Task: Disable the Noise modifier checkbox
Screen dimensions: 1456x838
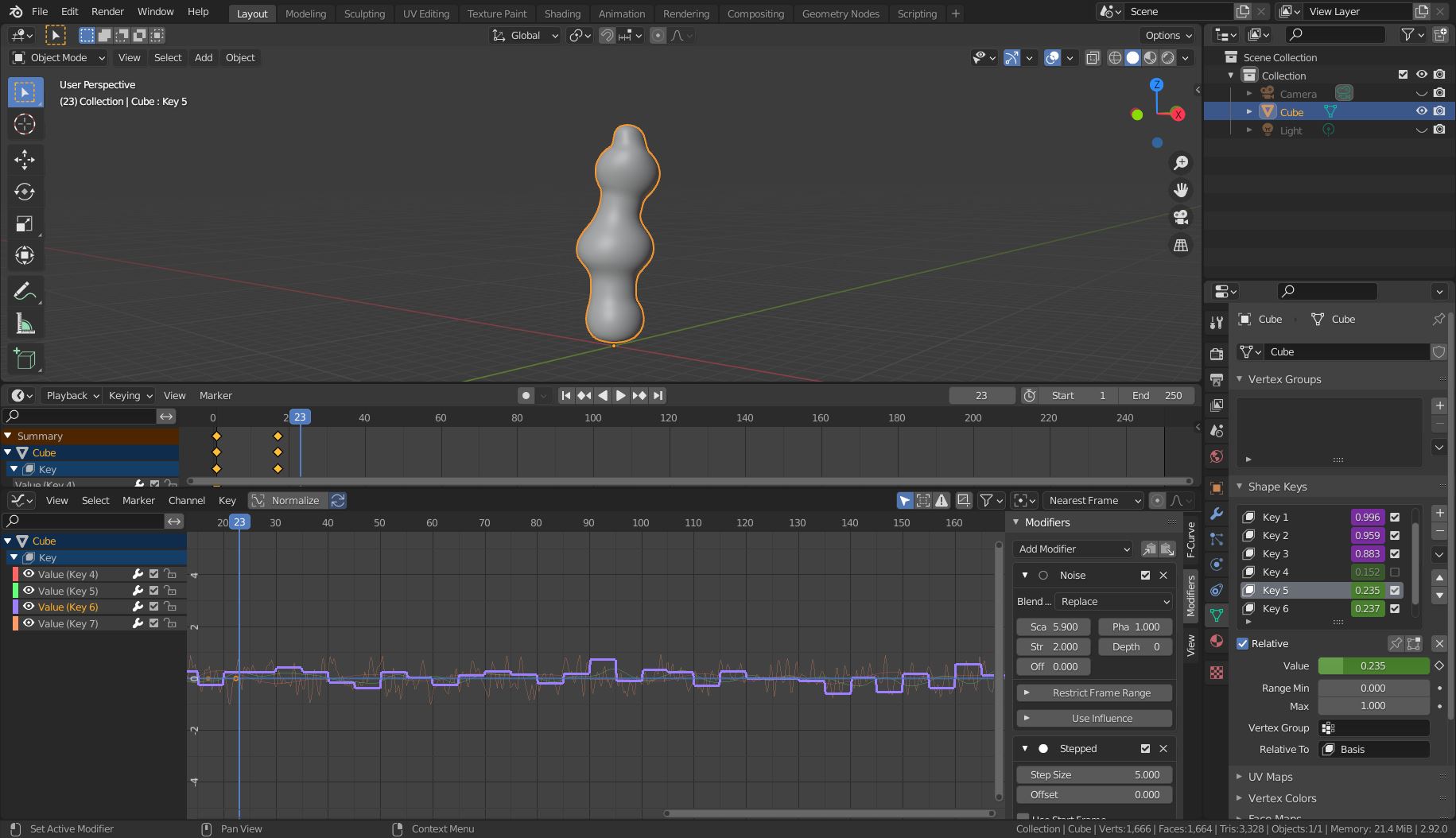Action: (x=1145, y=575)
